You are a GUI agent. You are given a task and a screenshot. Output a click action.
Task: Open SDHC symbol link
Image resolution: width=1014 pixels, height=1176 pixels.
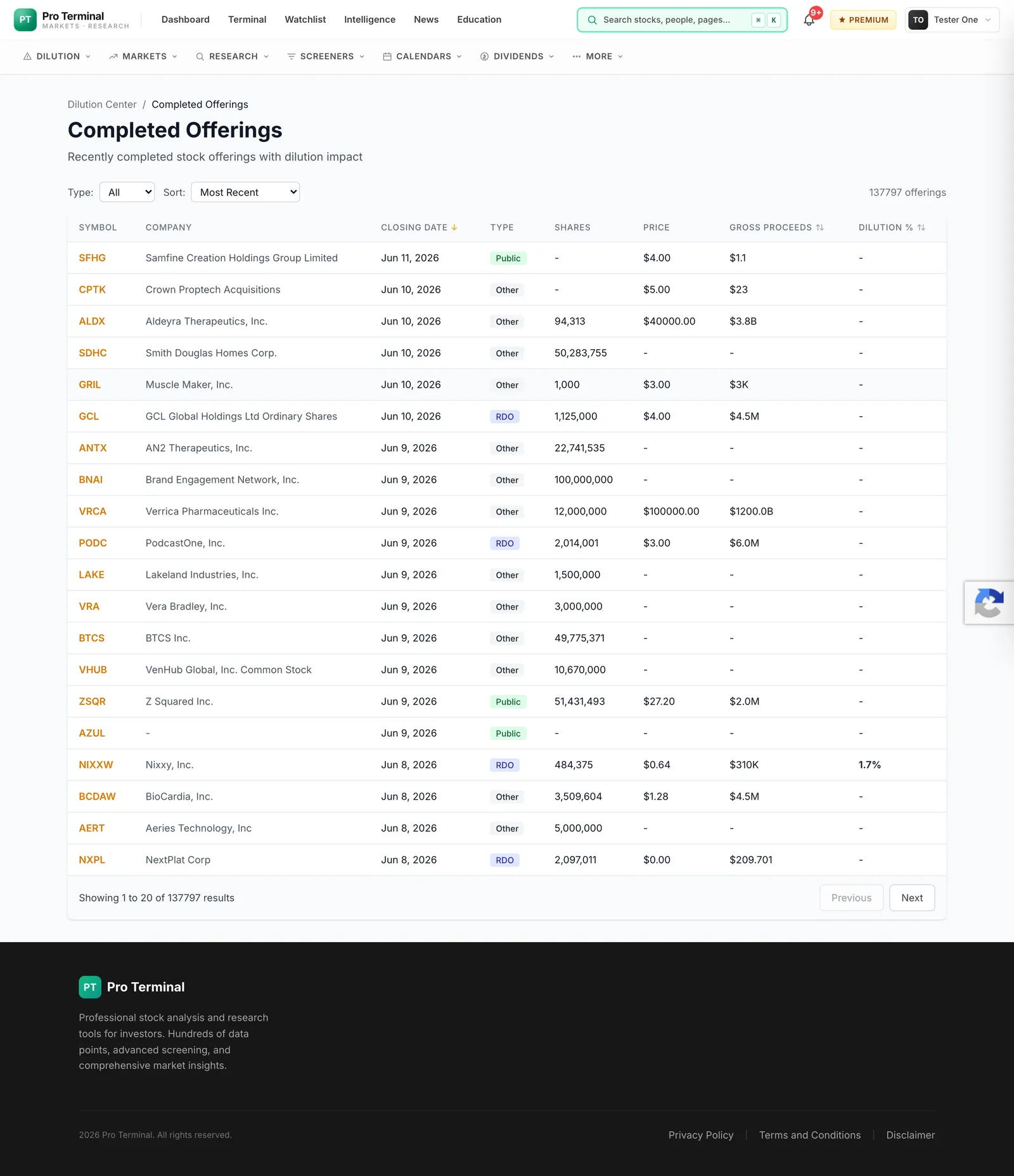93,353
